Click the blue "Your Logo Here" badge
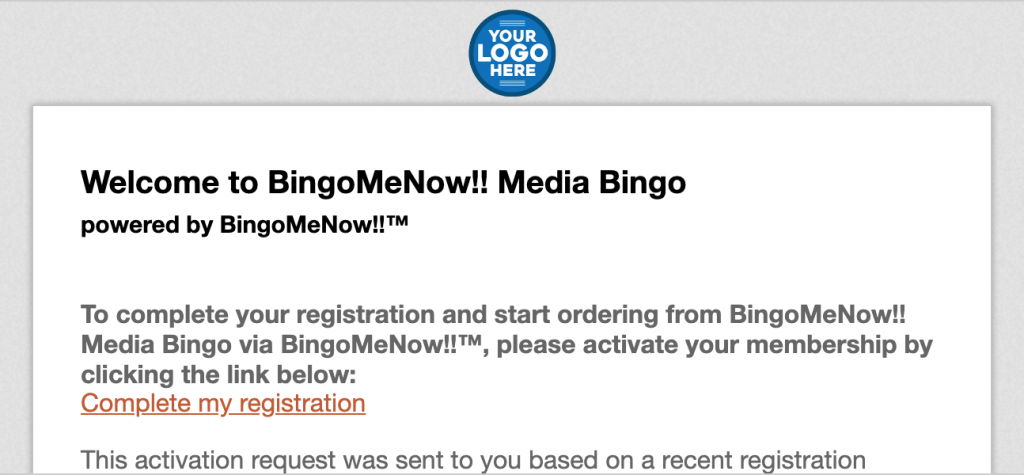The image size is (1024, 475). pos(512,53)
